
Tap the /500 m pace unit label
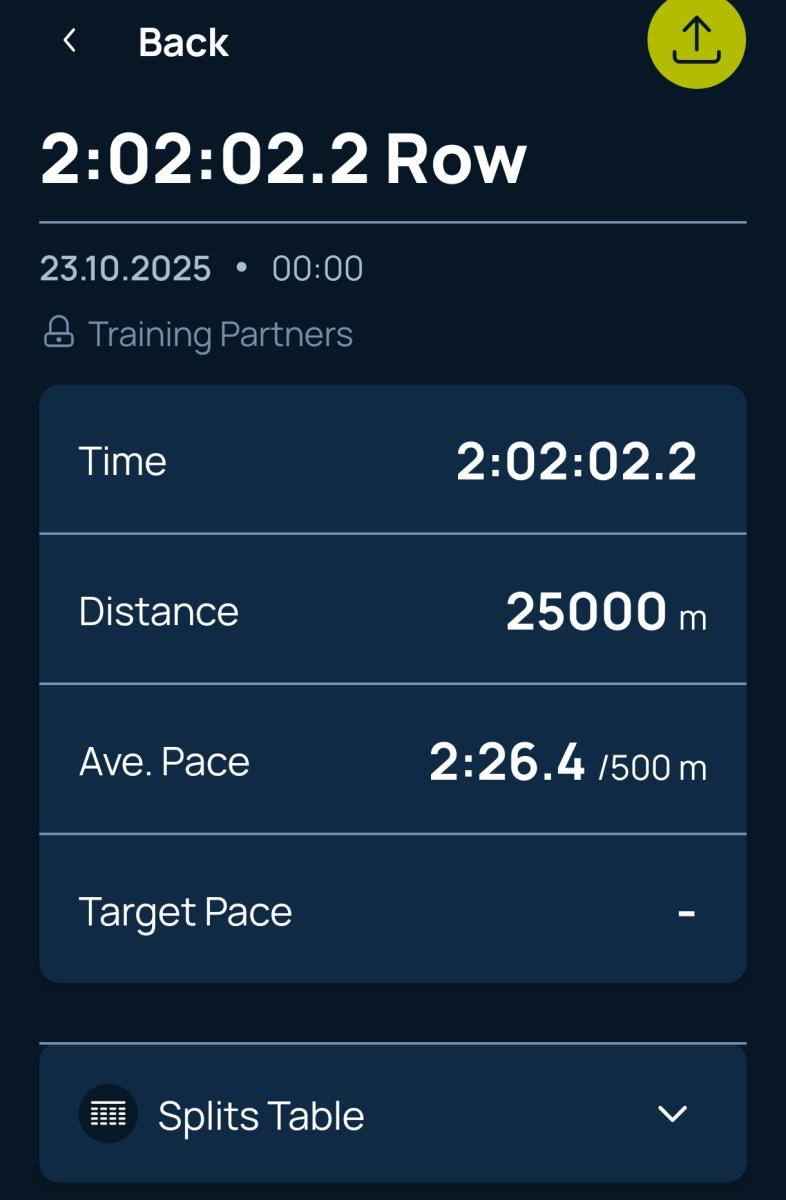[x=653, y=767]
